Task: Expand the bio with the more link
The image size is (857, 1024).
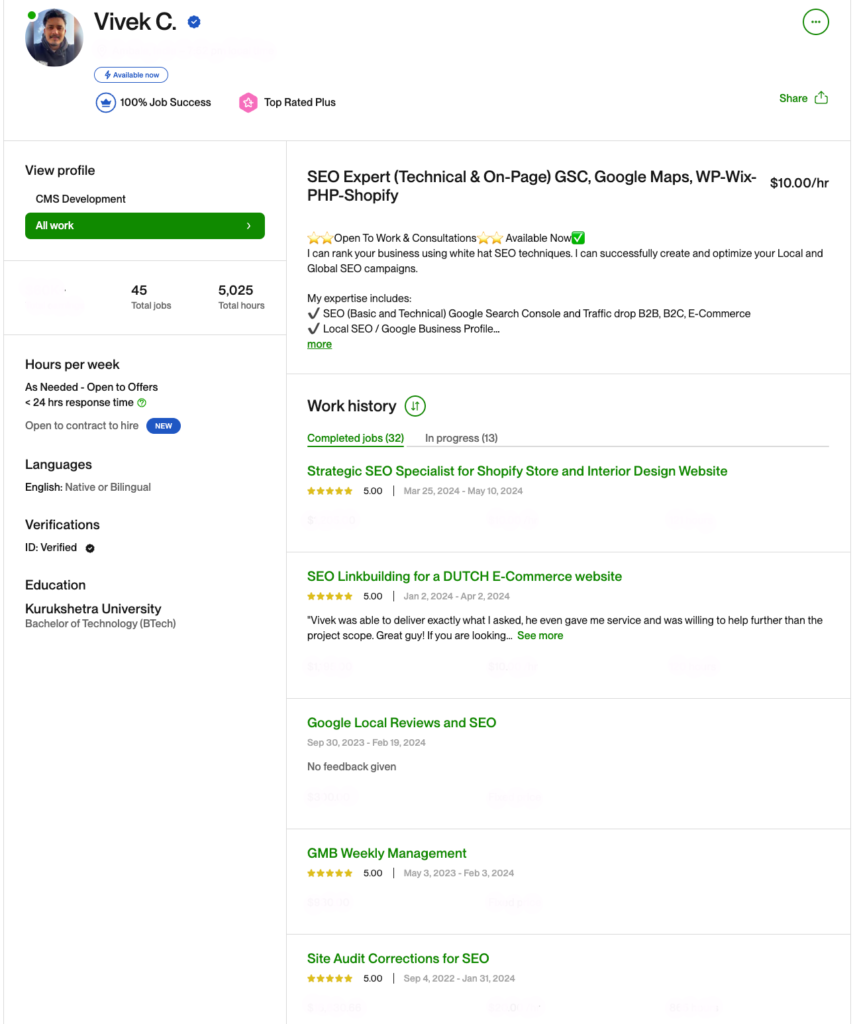Action: point(319,344)
